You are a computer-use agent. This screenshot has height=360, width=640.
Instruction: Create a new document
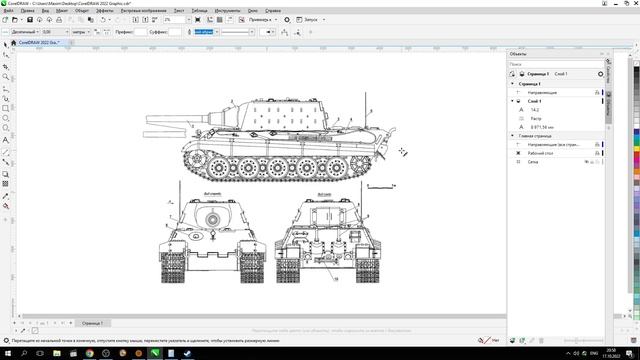pos(5,20)
